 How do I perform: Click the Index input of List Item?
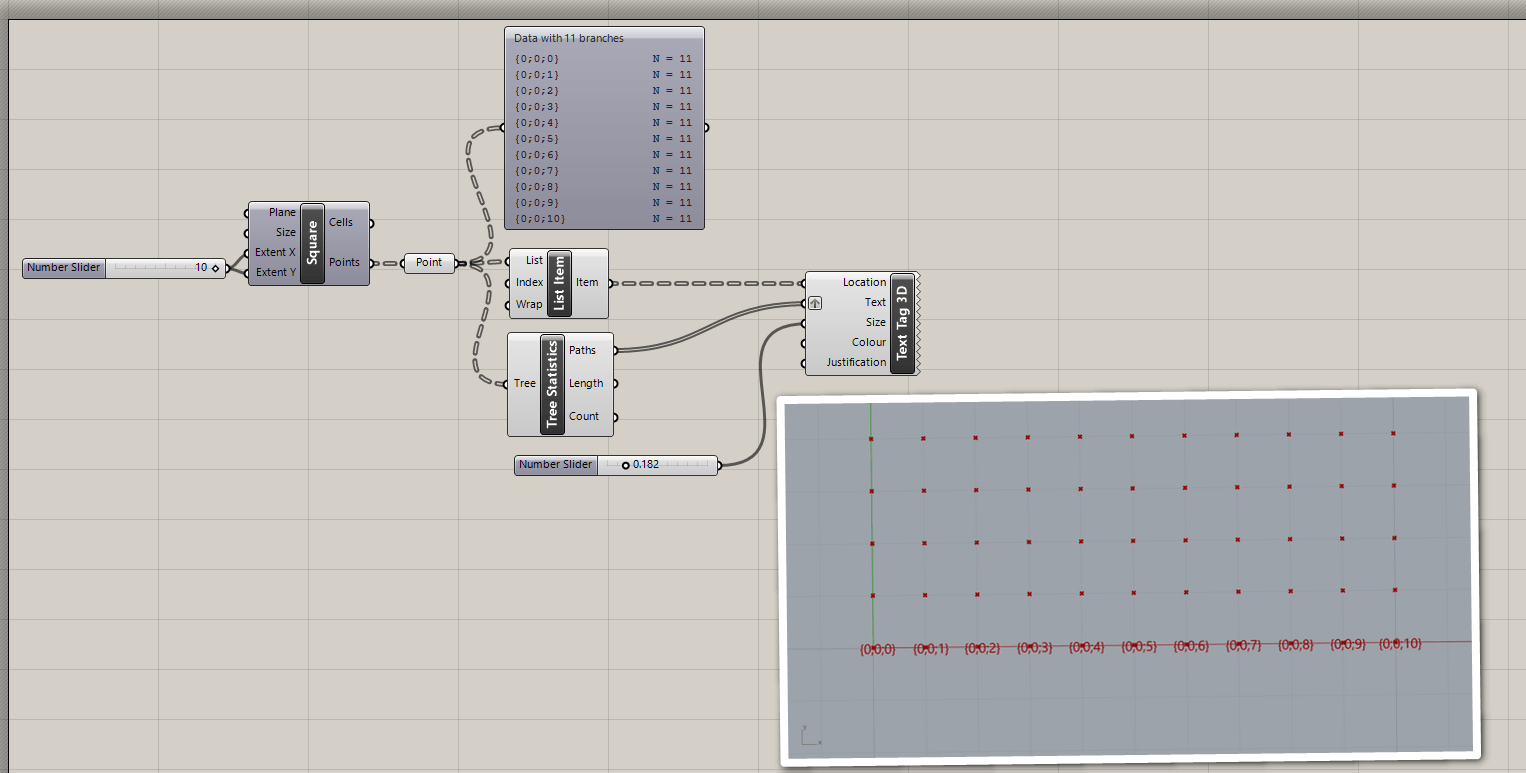[530, 283]
